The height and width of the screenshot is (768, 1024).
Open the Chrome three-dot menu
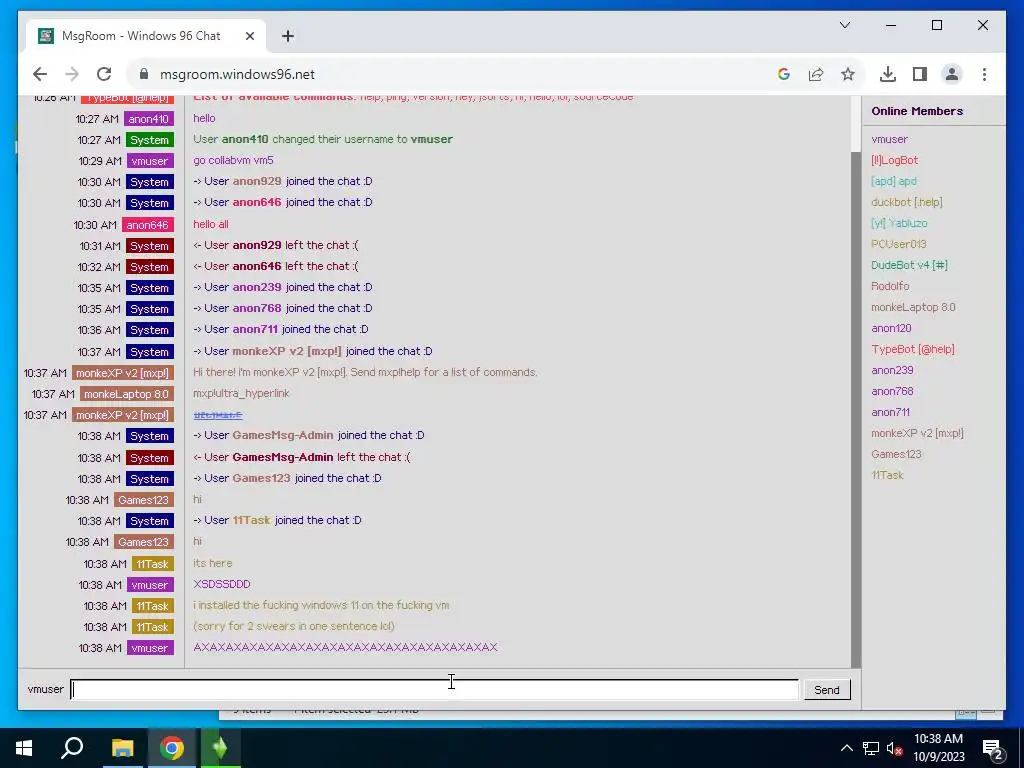[x=984, y=74]
